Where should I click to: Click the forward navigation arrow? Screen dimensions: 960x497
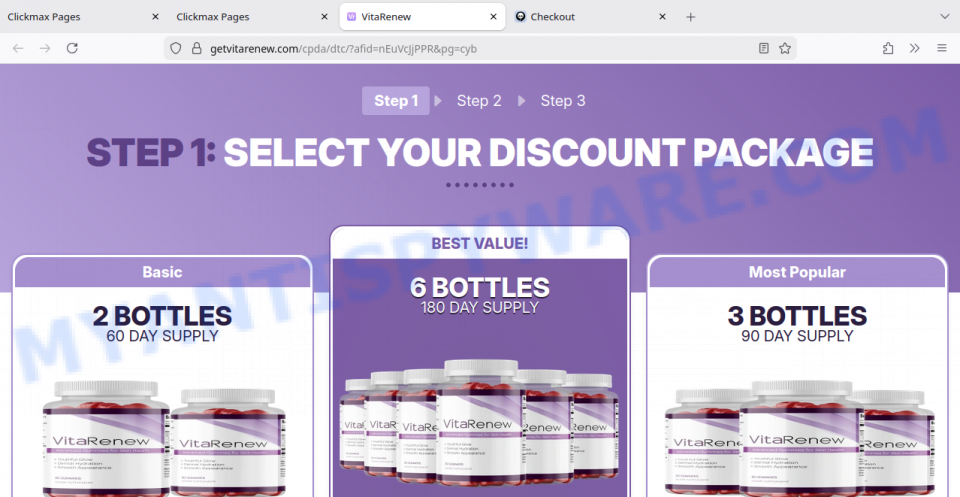[45, 48]
